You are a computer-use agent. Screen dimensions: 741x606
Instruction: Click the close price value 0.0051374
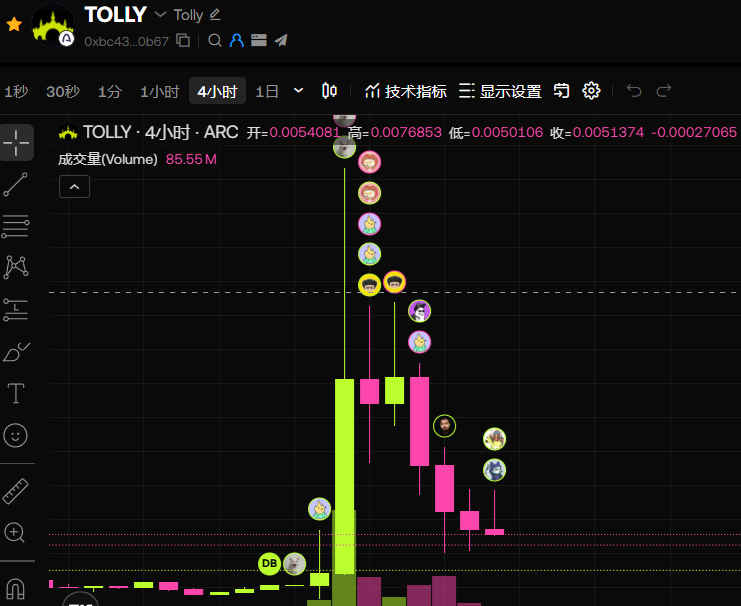coord(608,132)
